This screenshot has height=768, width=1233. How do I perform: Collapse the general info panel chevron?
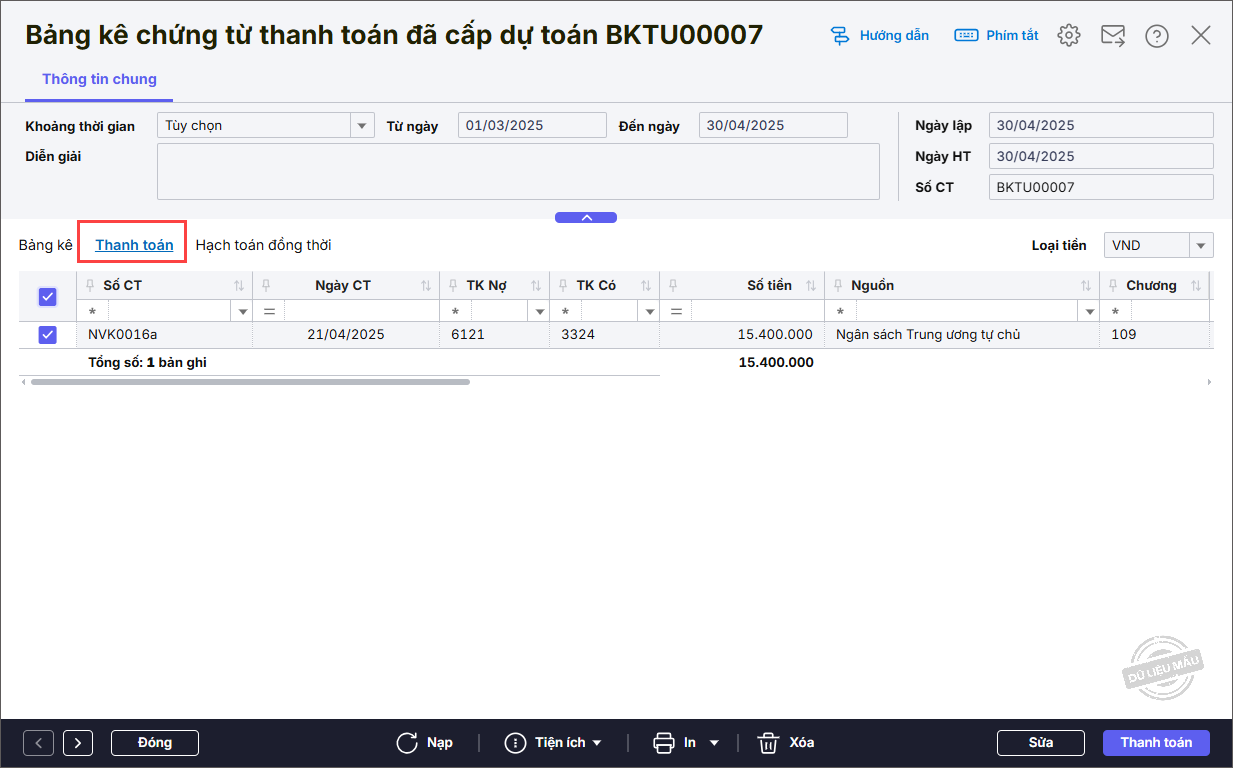coord(586,217)
